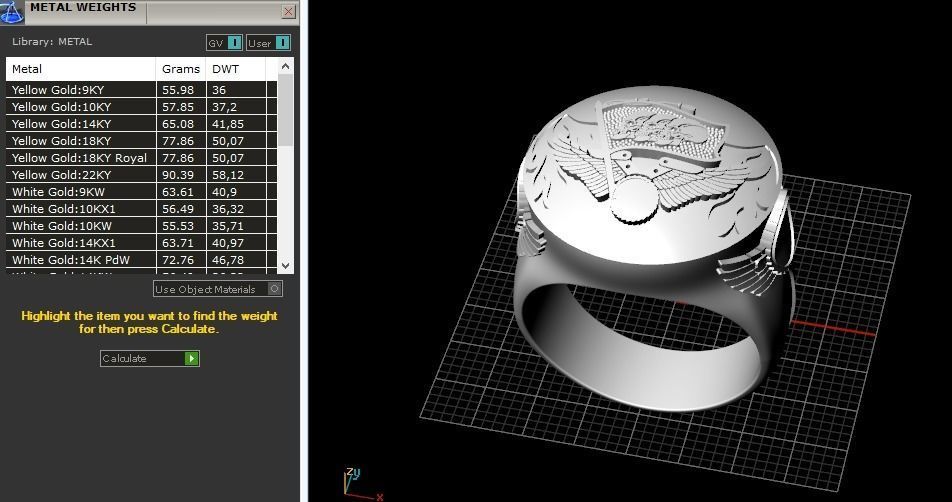Select the White Gold:10KX1 row
Screen dimensions: 952x502
[x=141, y=209]
